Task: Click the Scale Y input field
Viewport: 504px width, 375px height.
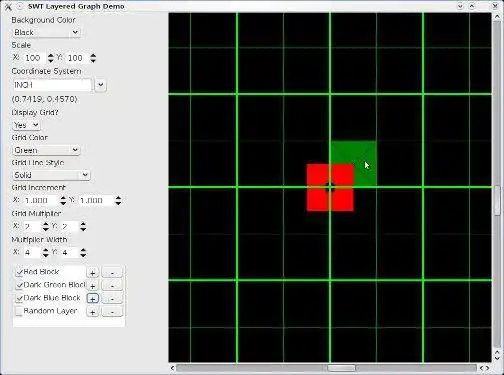Action: point(77,58)
